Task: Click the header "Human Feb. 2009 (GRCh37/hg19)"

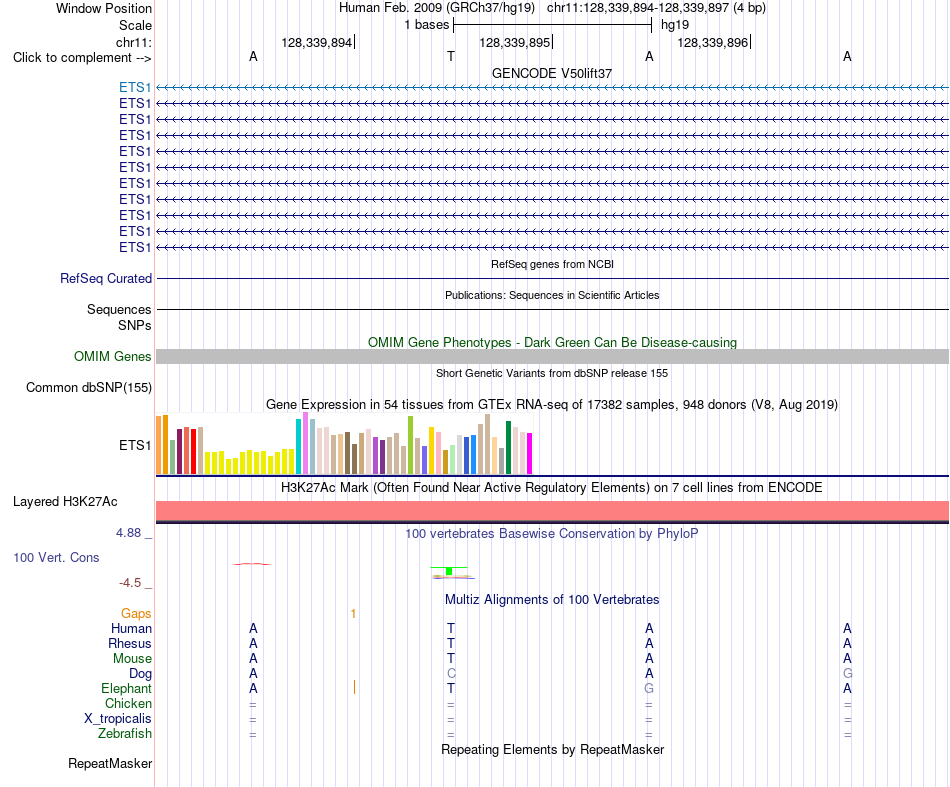Action: 437,8
